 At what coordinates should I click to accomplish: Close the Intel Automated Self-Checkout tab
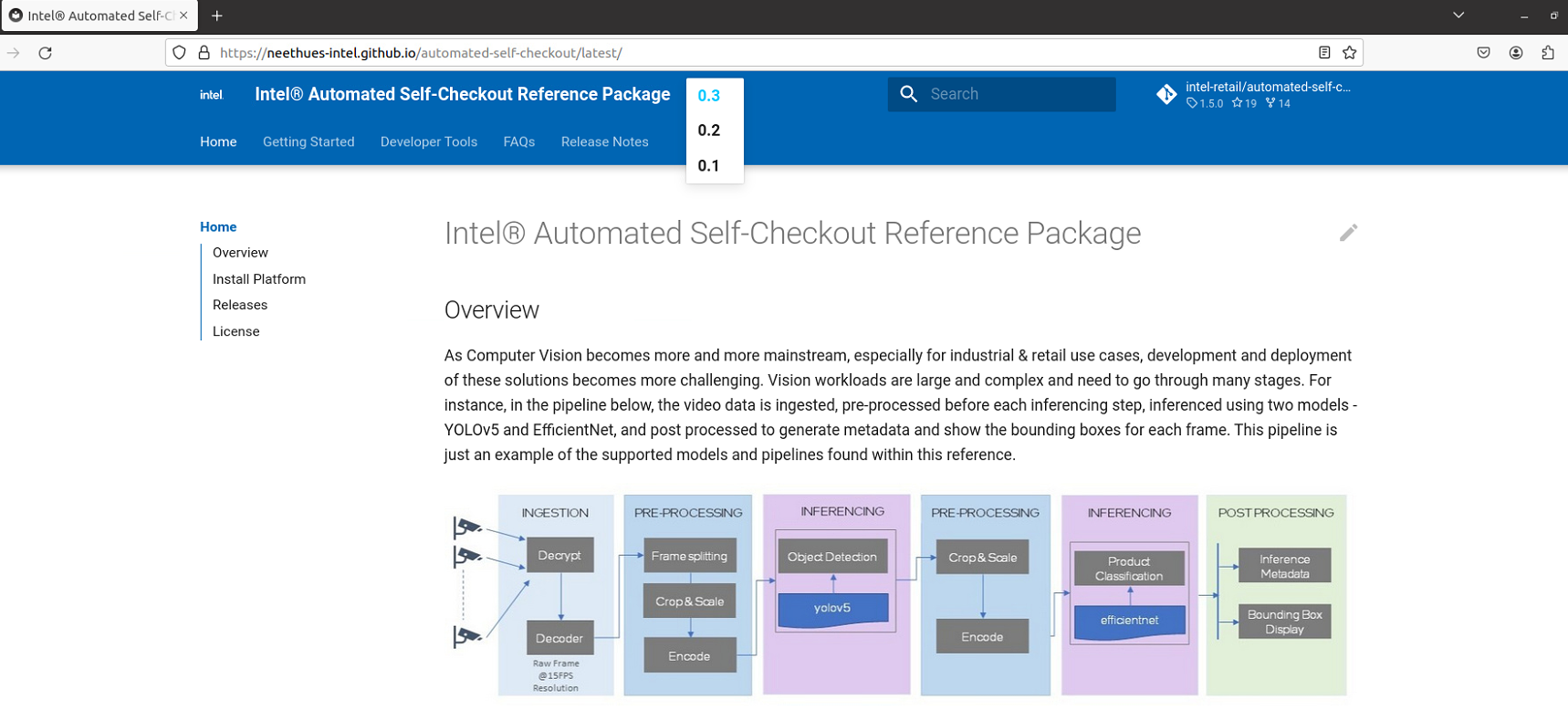(x=183, y=16)
